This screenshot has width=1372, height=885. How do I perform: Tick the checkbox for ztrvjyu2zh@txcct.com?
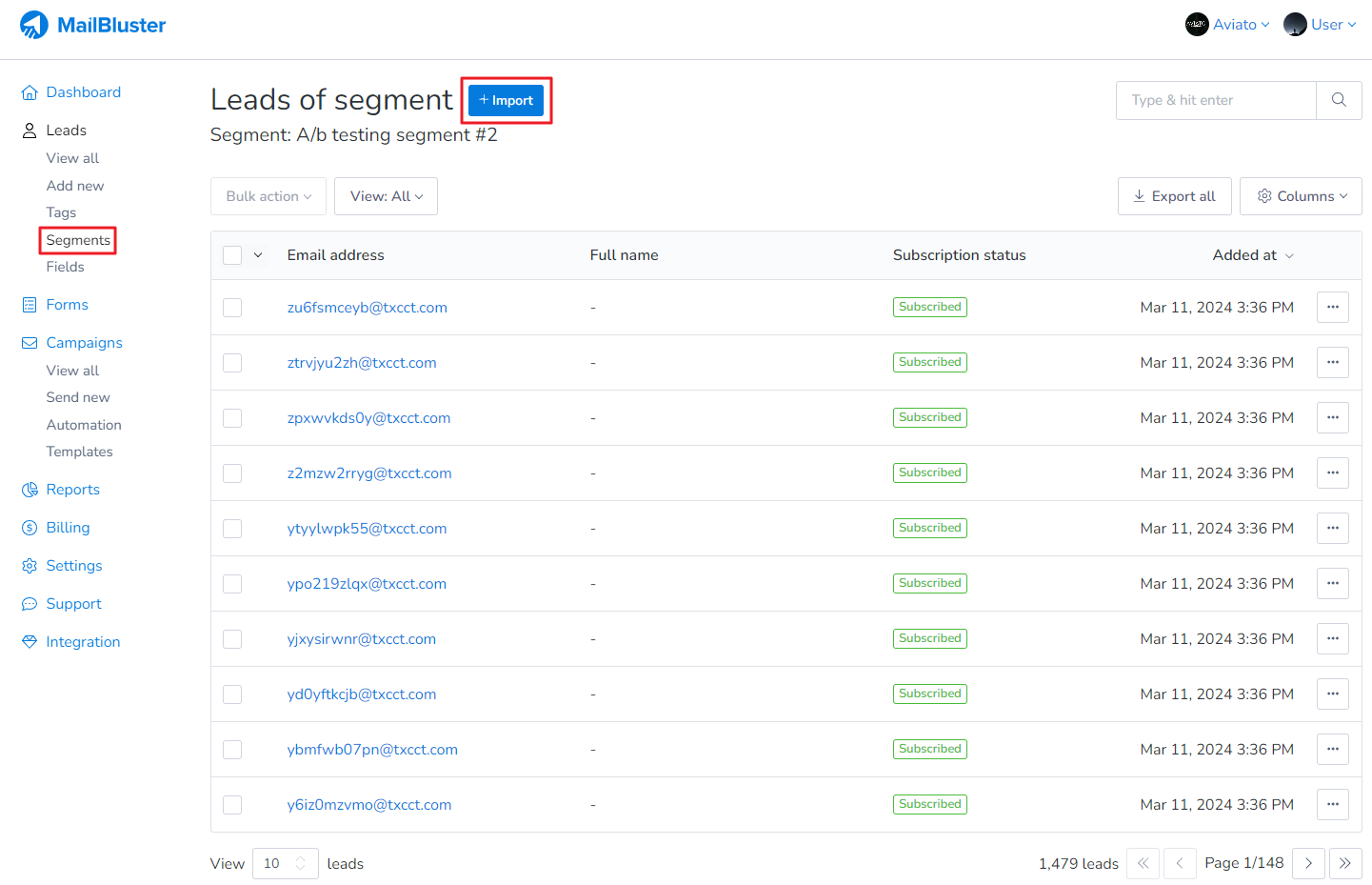tap(232, 363)
